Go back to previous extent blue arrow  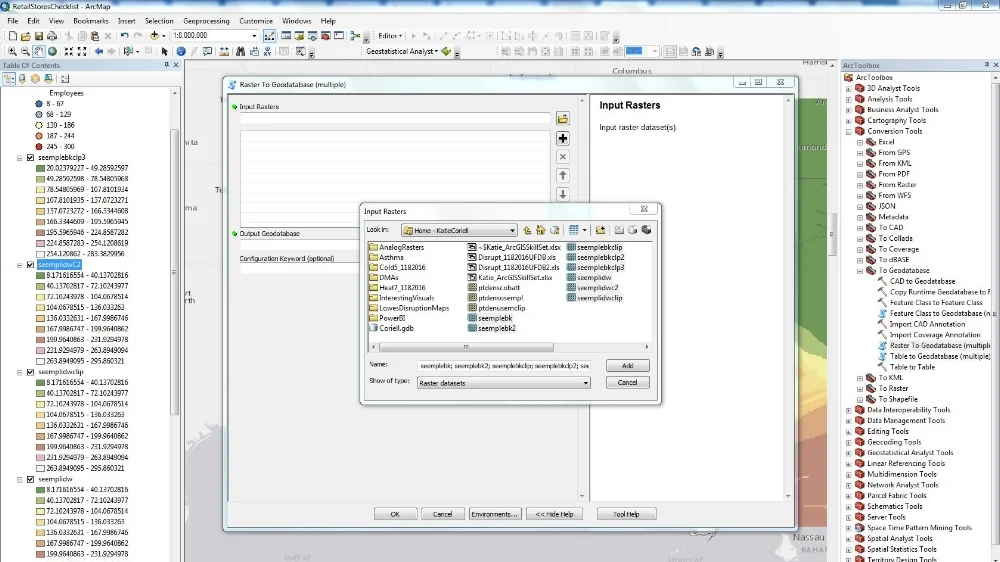99,52
